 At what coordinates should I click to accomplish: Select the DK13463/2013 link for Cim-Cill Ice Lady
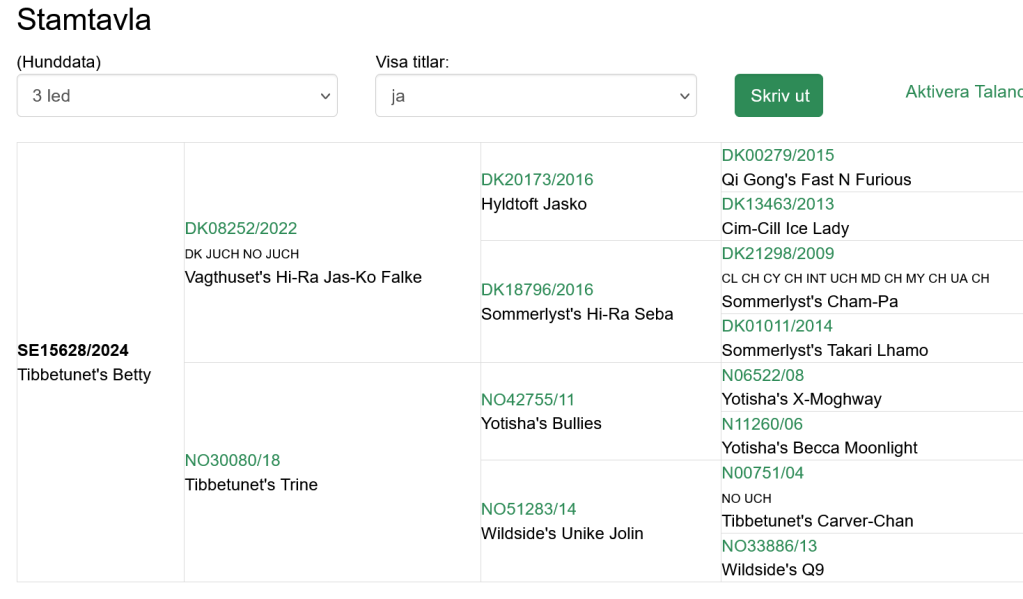click(778, 204)
